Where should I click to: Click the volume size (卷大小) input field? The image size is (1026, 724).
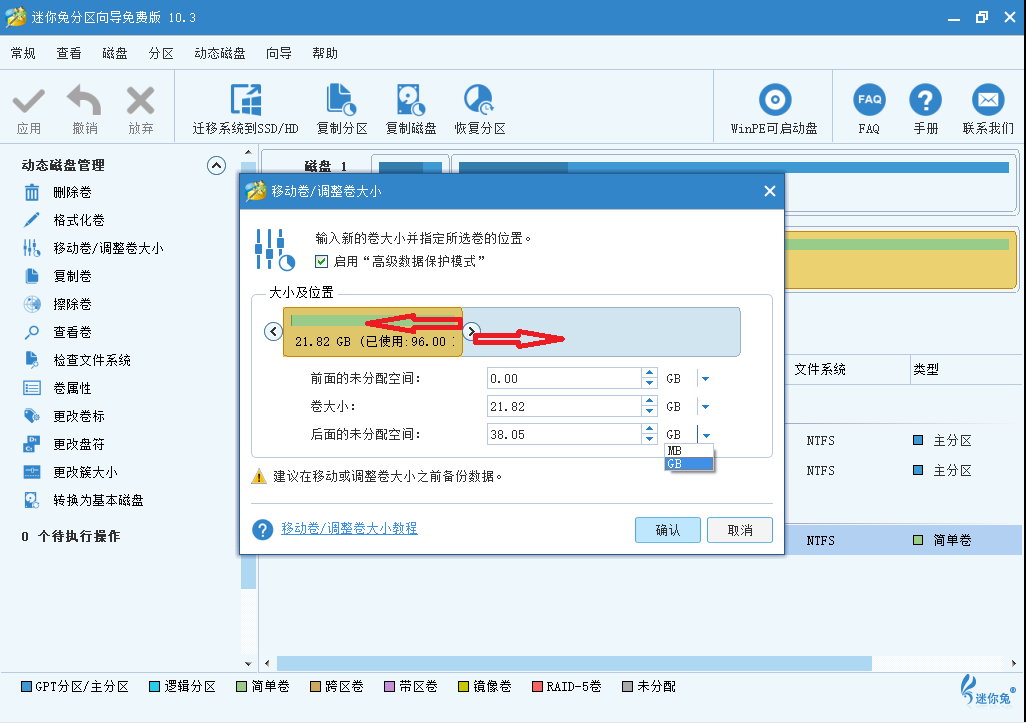click(564, 407)
